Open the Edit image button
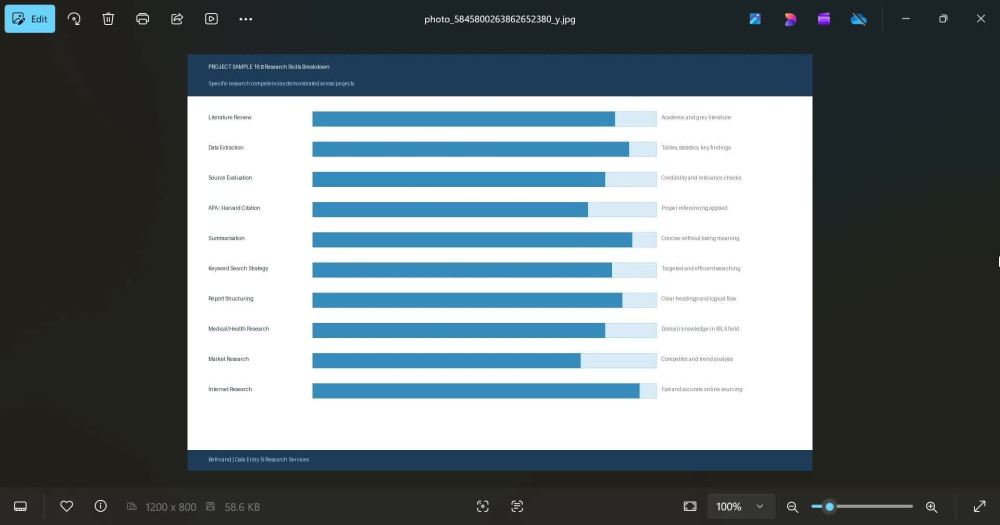Image resolution: width=1000 pixels, height=525 pixels. (x=30, y=19)
